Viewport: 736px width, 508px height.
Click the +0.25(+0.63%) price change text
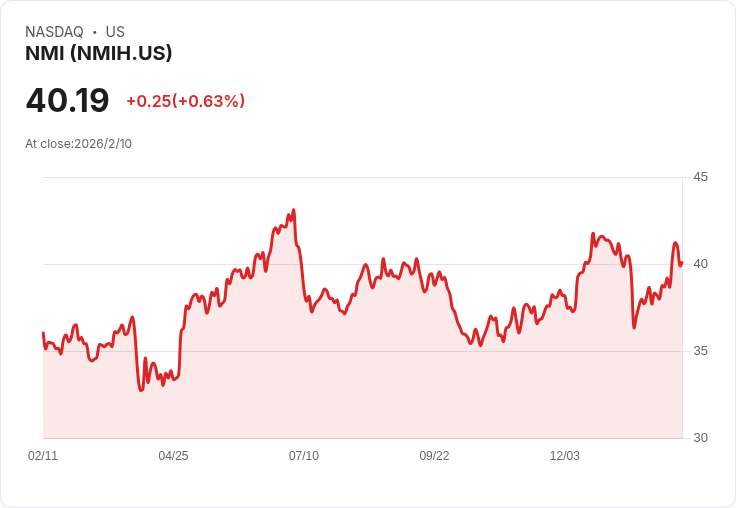[185, 101]
